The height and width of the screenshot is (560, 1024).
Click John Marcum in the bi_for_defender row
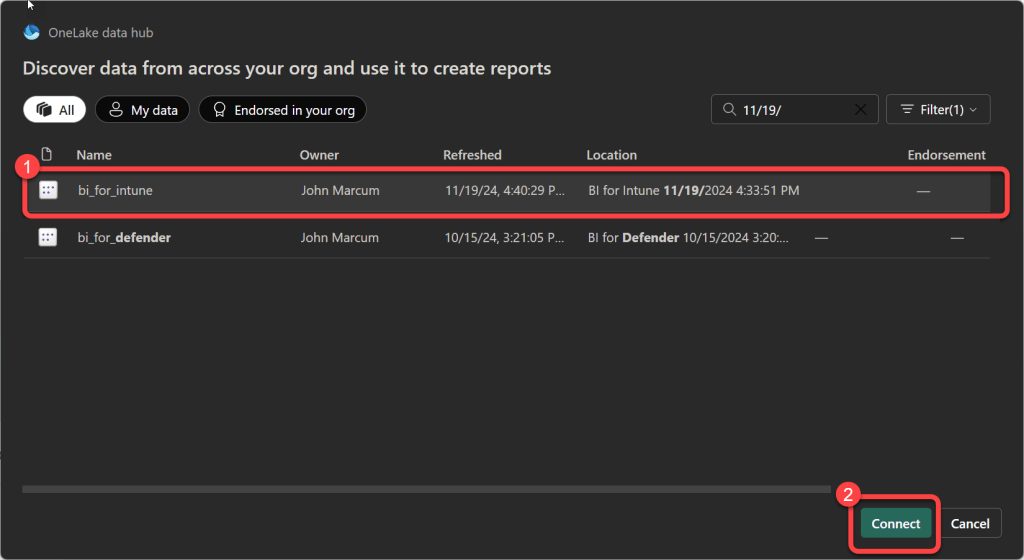pyautogui.click(x=340, y=237)
